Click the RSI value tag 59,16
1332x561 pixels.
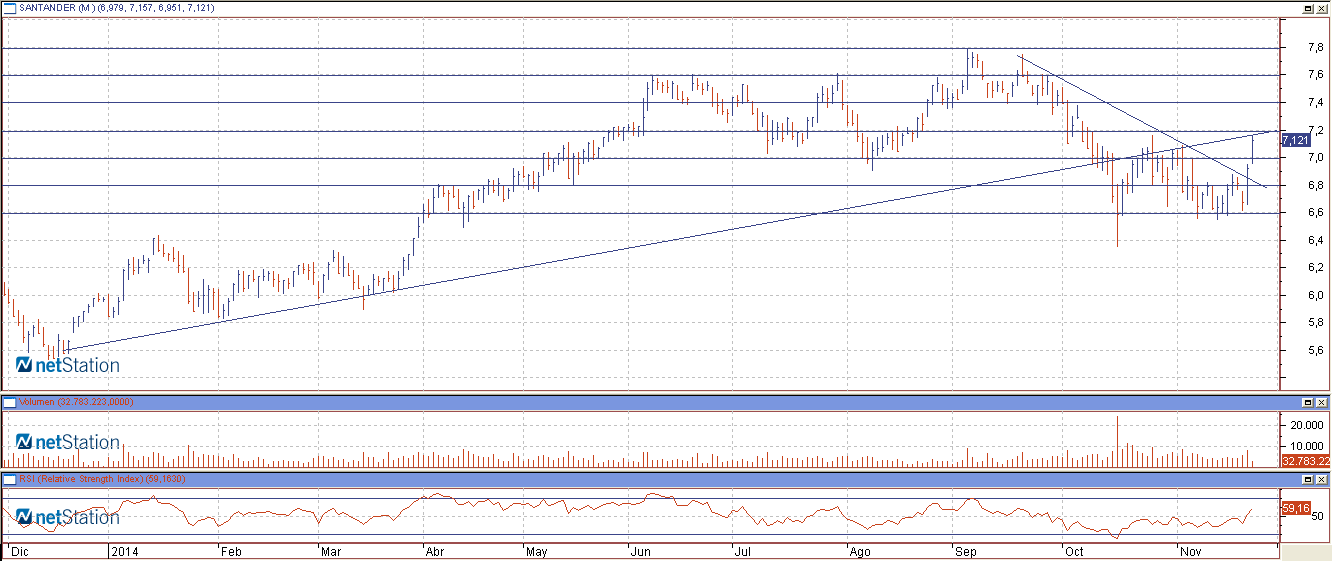point(1296,508)
